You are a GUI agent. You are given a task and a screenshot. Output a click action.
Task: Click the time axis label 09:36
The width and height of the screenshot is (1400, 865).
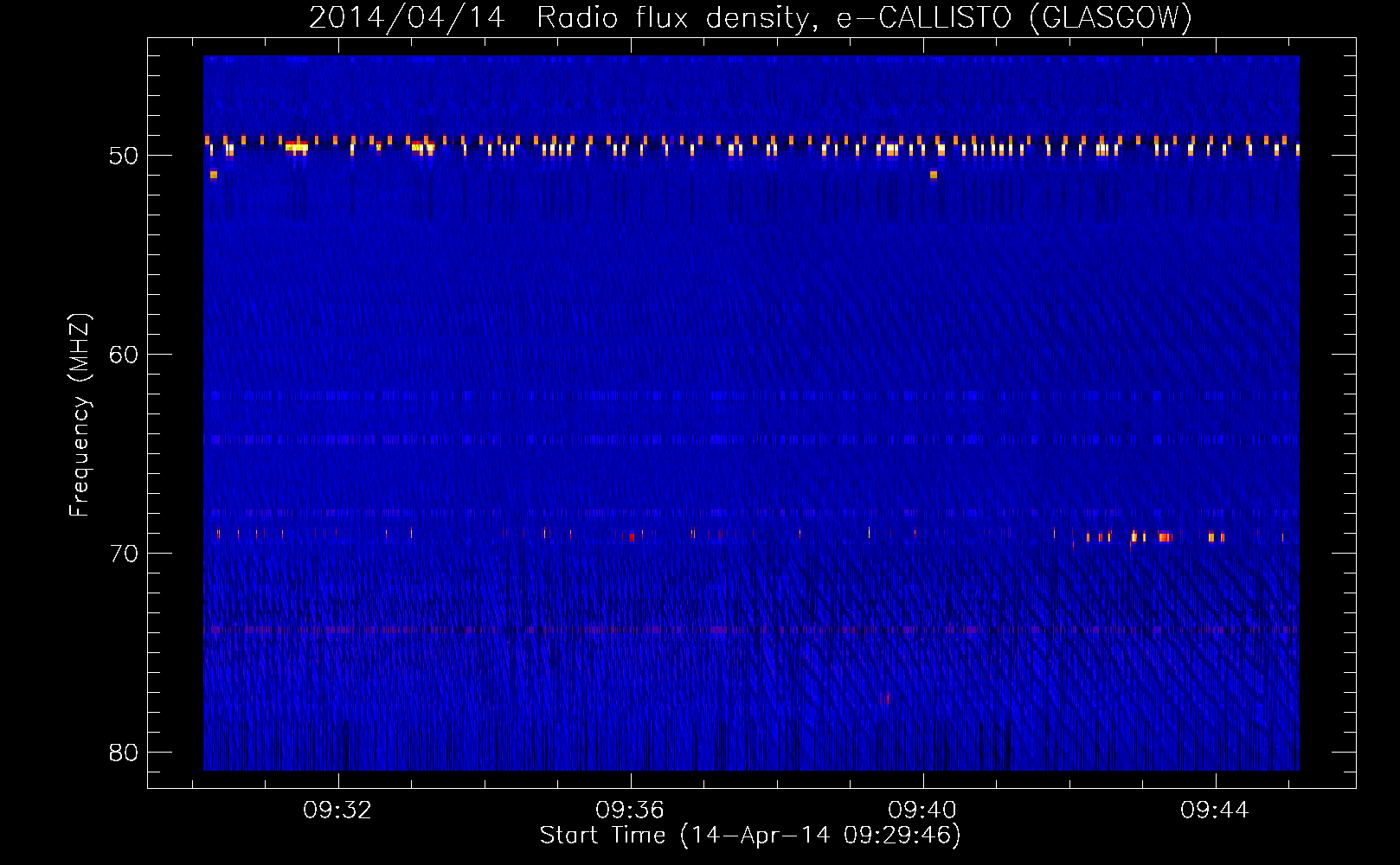[x=630, y=810]
